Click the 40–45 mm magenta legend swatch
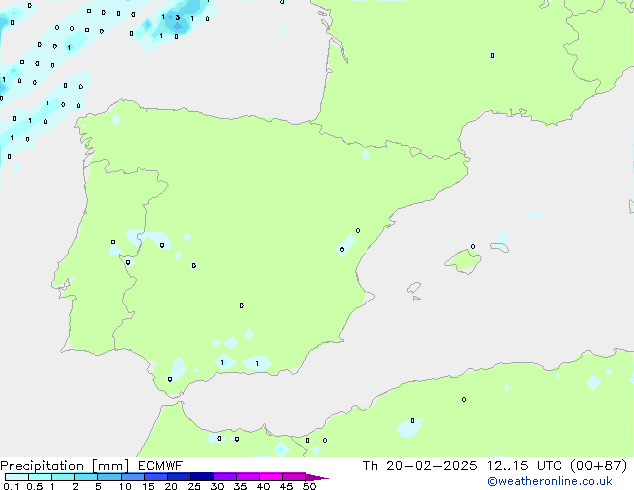 click(x=271, y=477)
